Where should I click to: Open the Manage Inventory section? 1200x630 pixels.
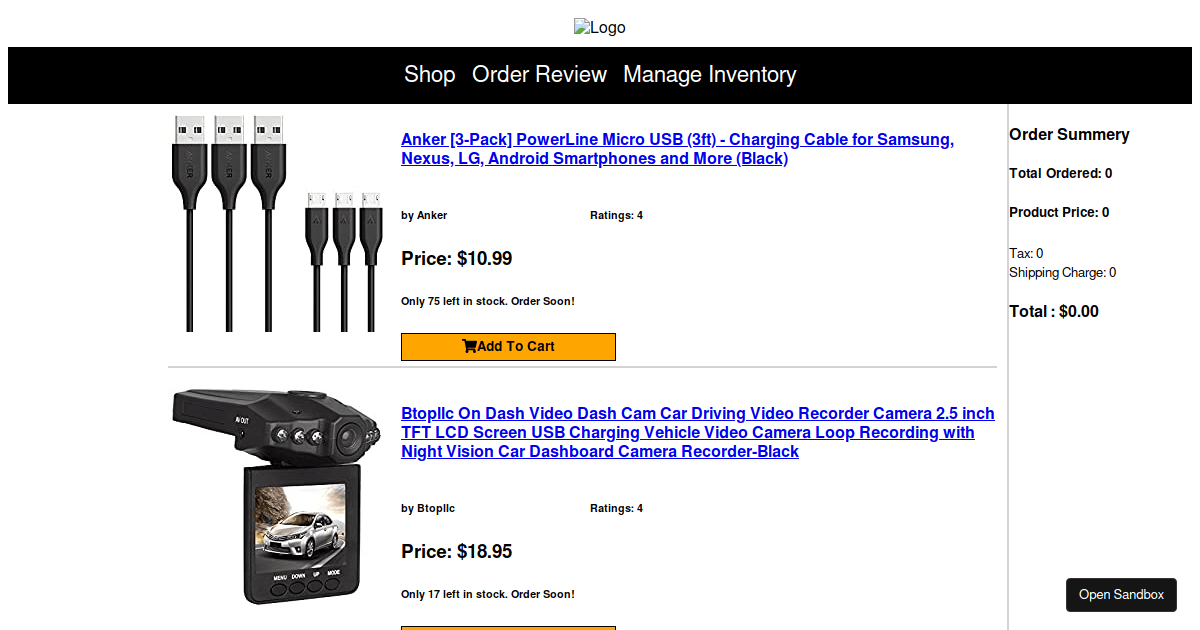[x=710, y=75]
